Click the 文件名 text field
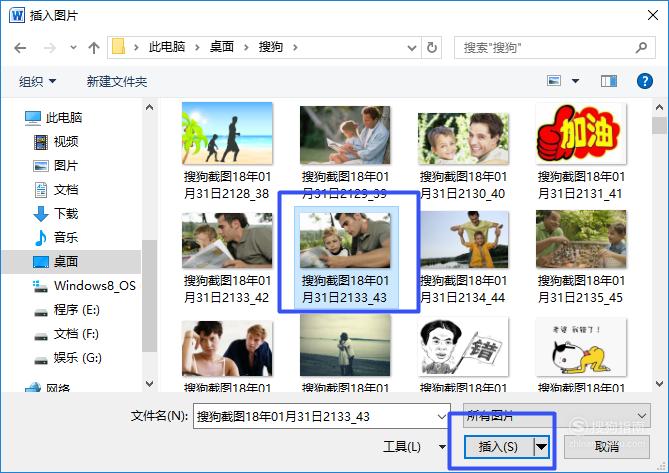This screenshot has width=669, height=473. pos(315,416)
